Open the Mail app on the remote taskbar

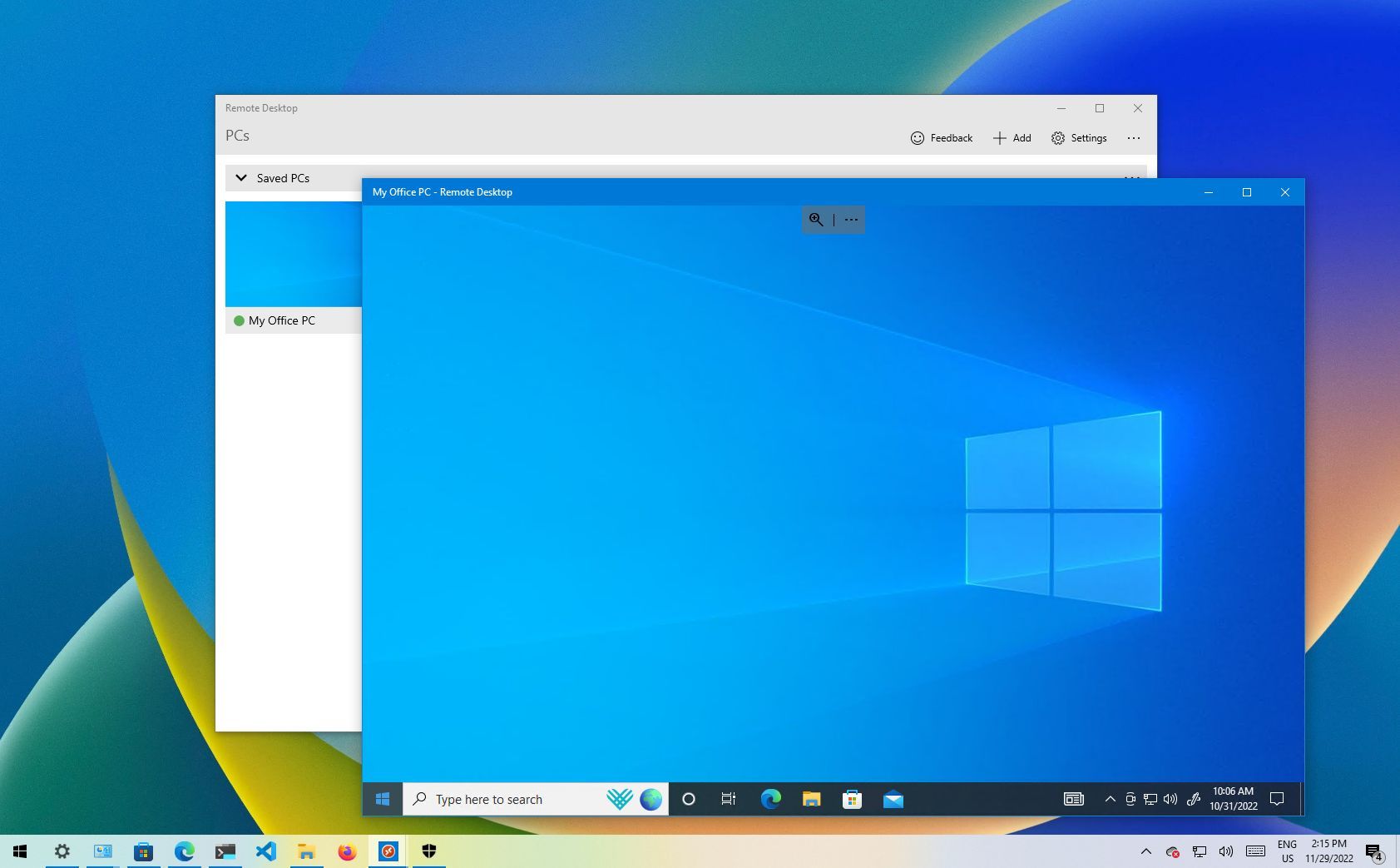[x=893, y=799]
